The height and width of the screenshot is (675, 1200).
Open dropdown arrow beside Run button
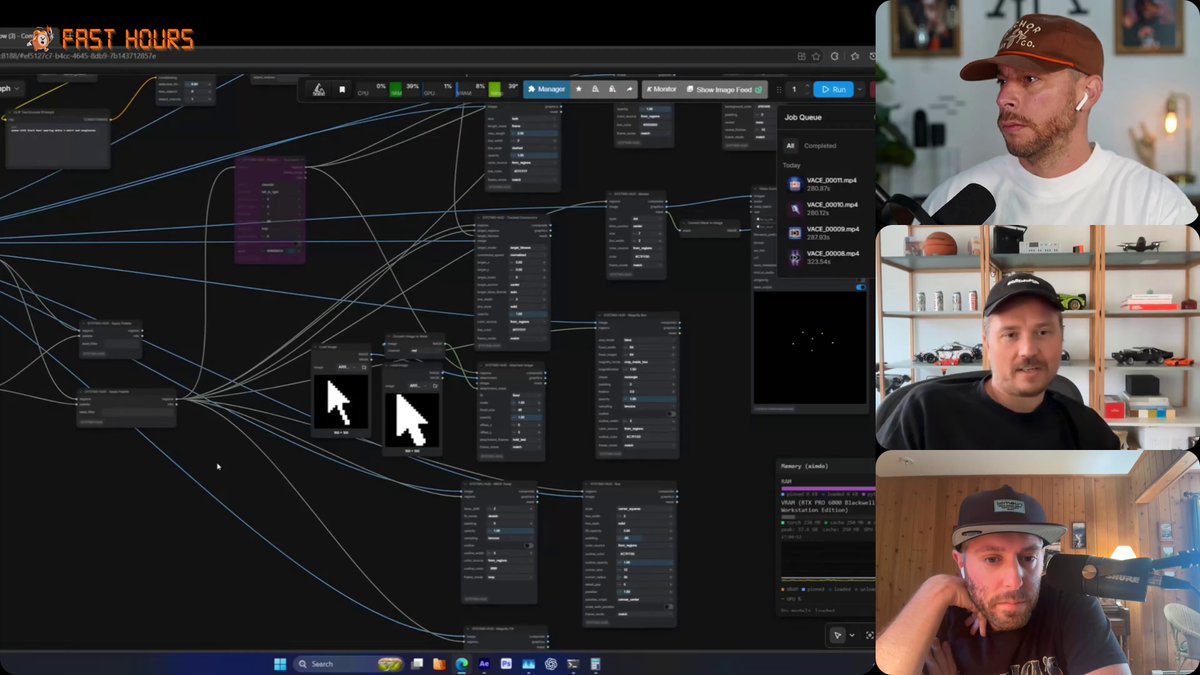coord(860,89)
